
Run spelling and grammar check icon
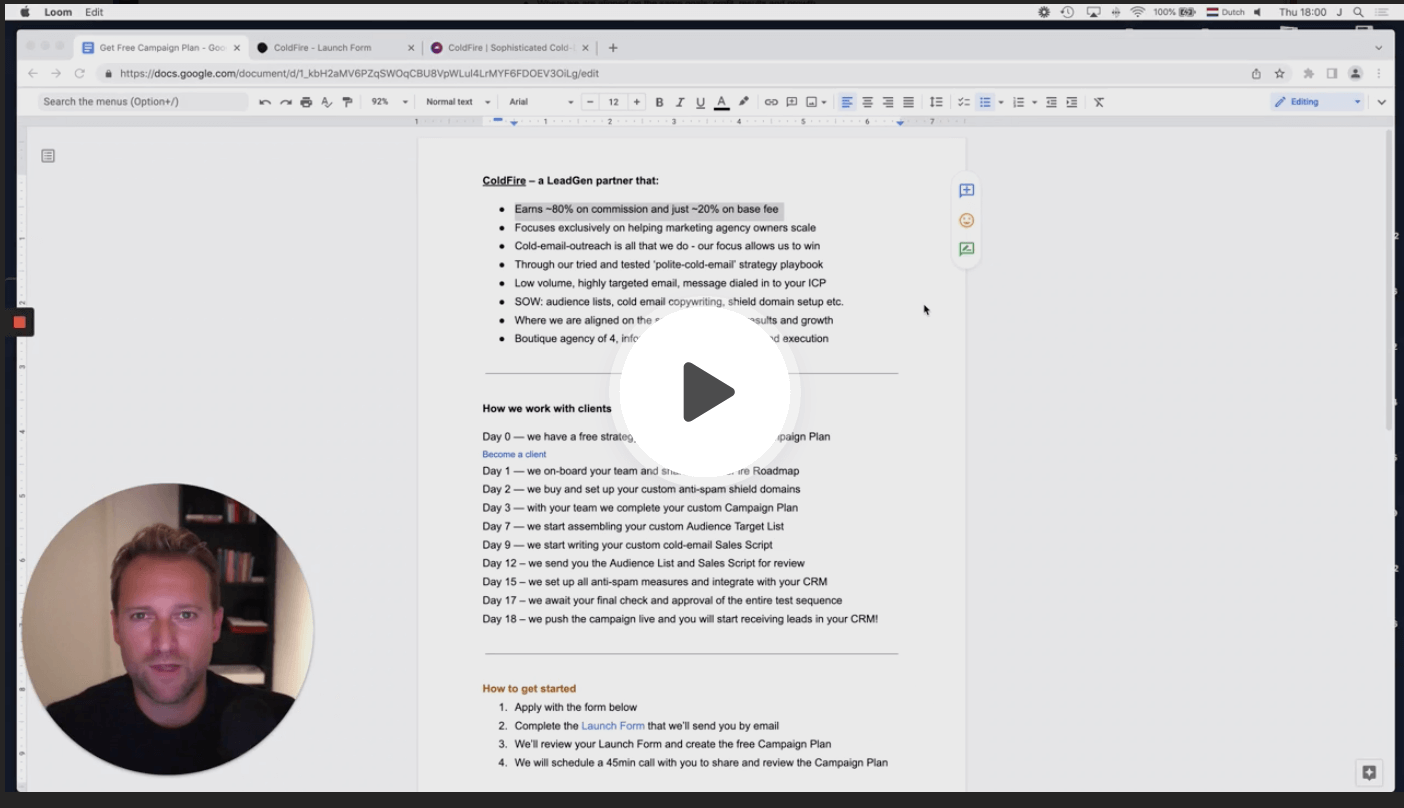click(326, 102)
